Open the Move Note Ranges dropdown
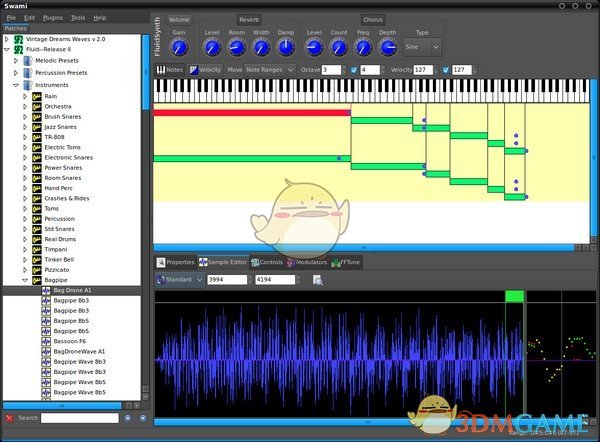This screenshot has height=442, width=600. click(x=270, y=70)
